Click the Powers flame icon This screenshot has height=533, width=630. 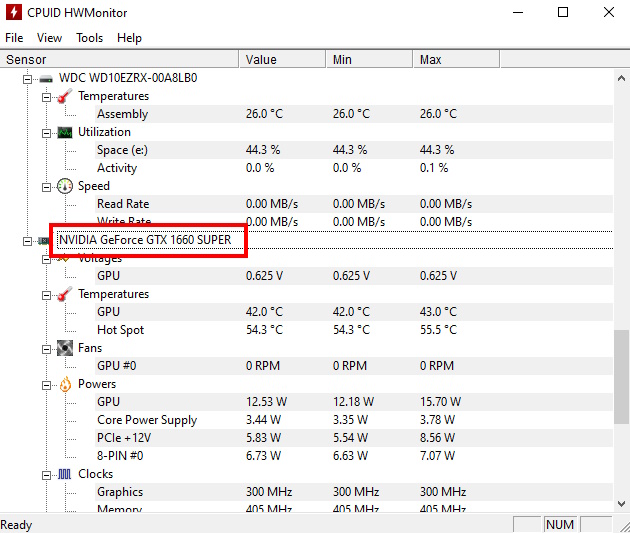(x=65, y=384)
